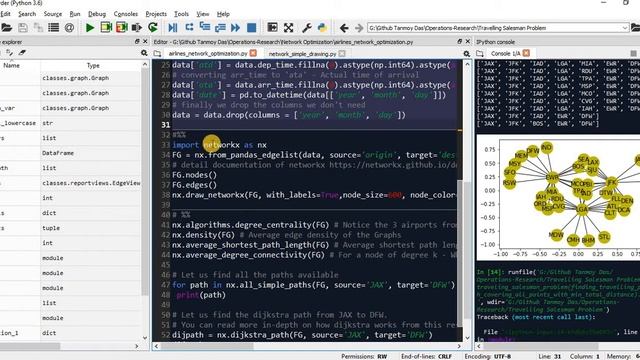Viewport: 640px width, 360px height.
Task: Click the editor horizontal scrollbar
Action: click(307, 346)
